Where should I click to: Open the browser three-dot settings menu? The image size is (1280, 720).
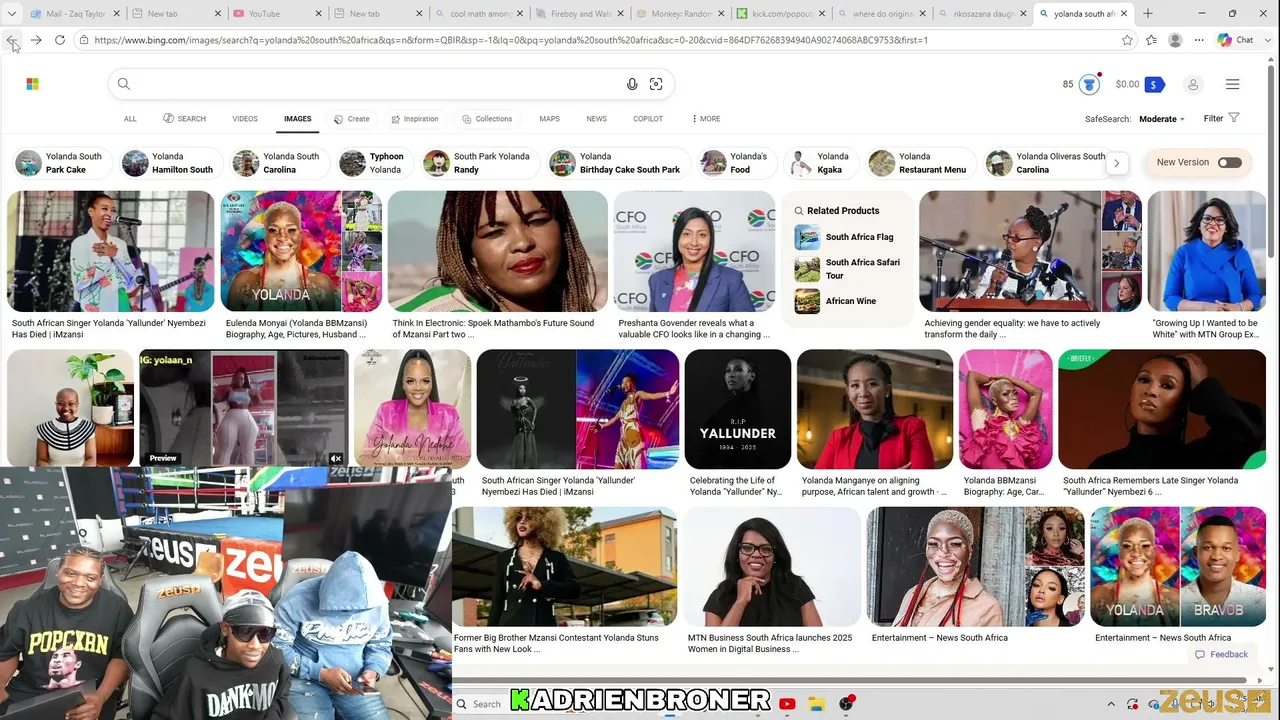1199,40
